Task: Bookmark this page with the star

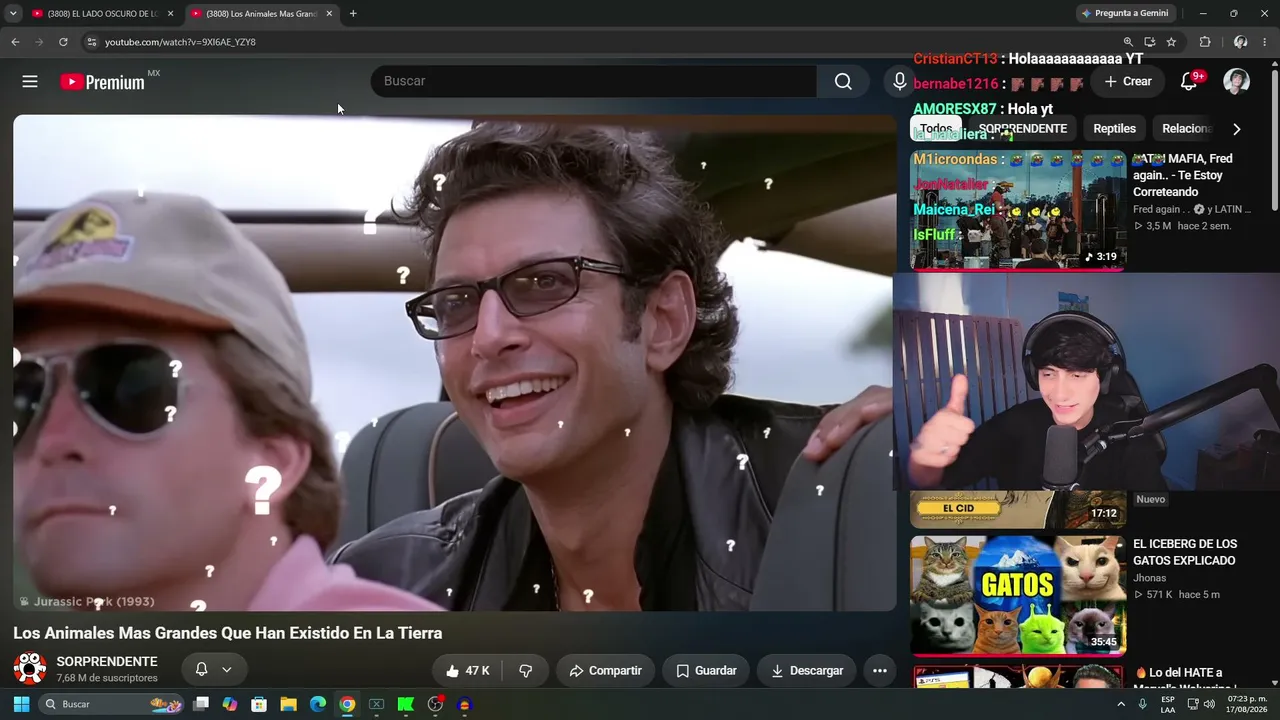Action: click(x=1171, y=42)
